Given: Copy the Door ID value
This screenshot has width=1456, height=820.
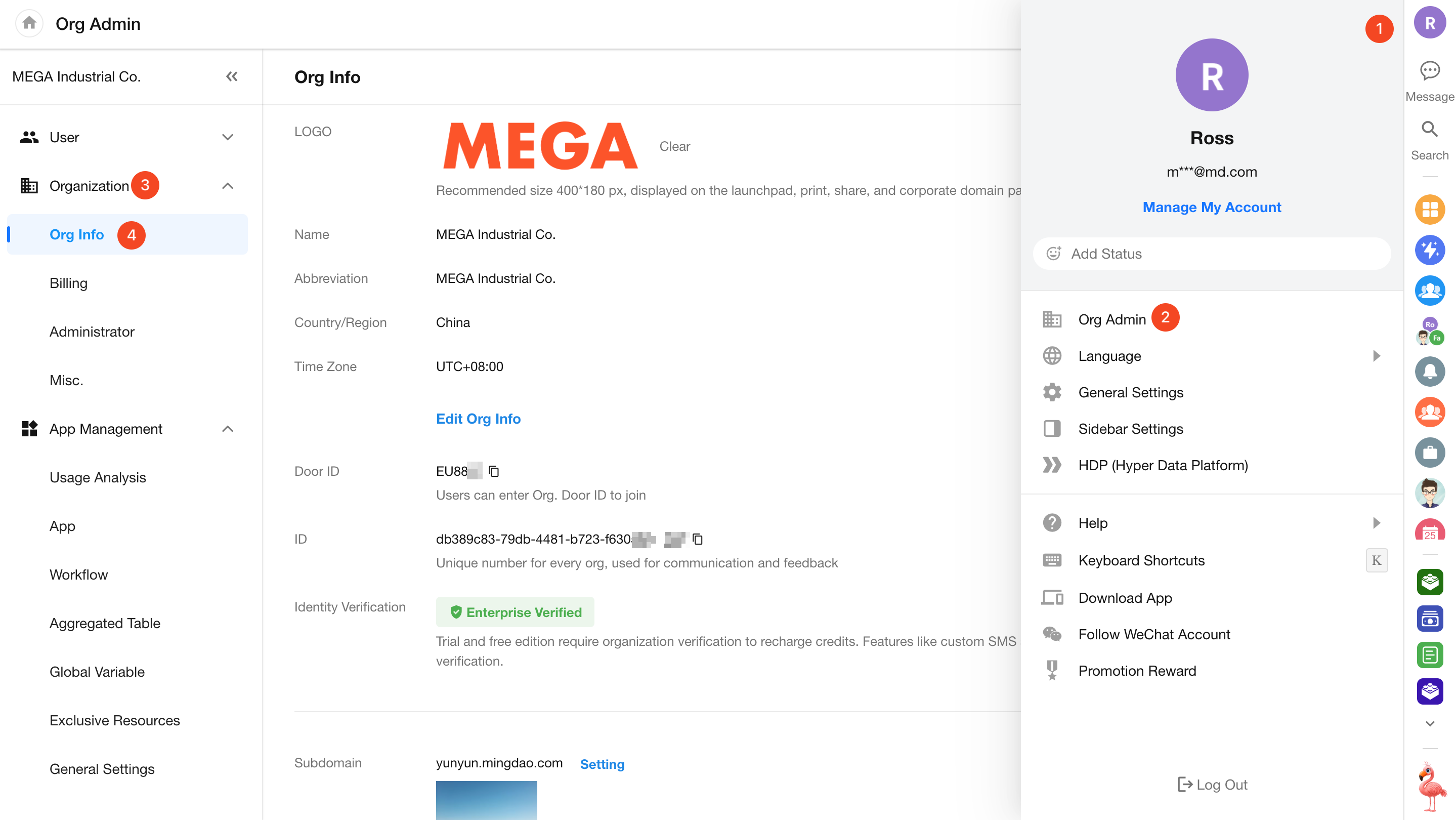Looking at the screenshot, I should [x=493, y=471].
